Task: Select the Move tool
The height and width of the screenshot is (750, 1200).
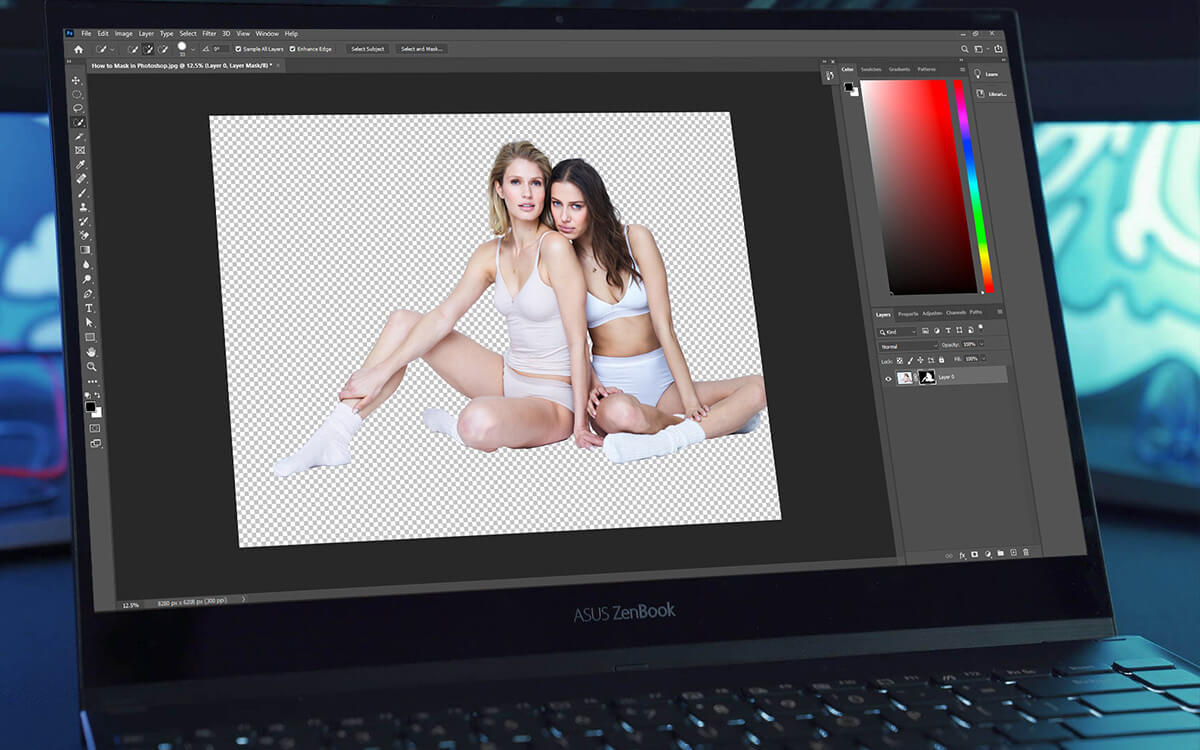Action: (77, 81)
